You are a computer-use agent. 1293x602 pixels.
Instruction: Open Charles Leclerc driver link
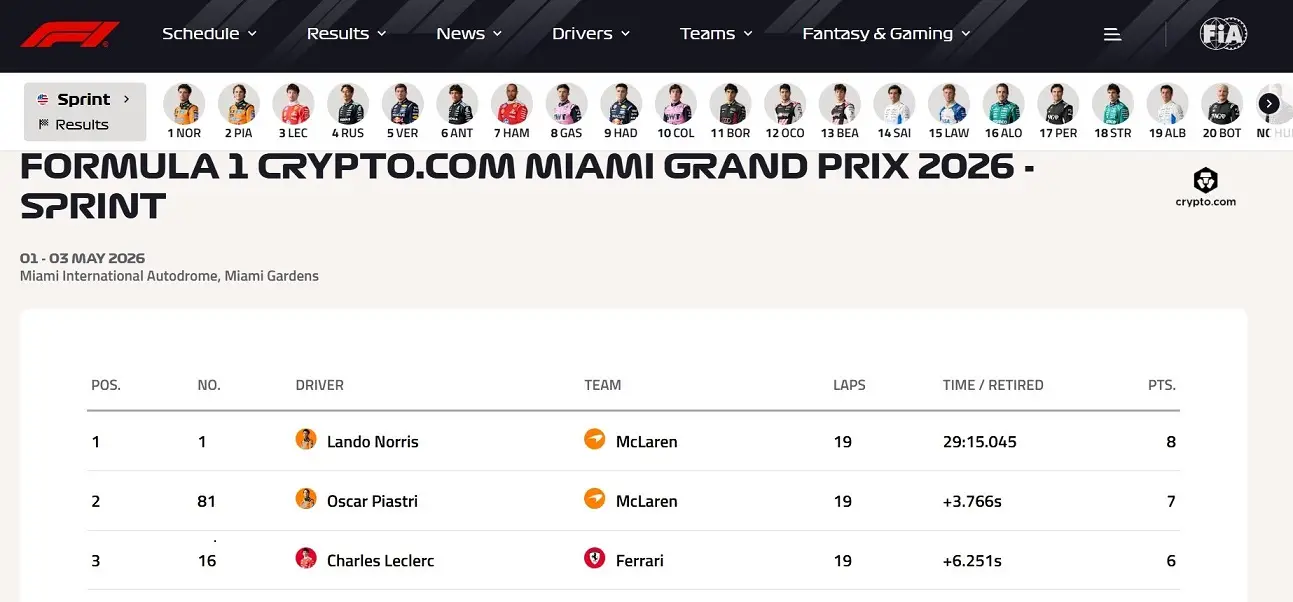pos(381,561)
